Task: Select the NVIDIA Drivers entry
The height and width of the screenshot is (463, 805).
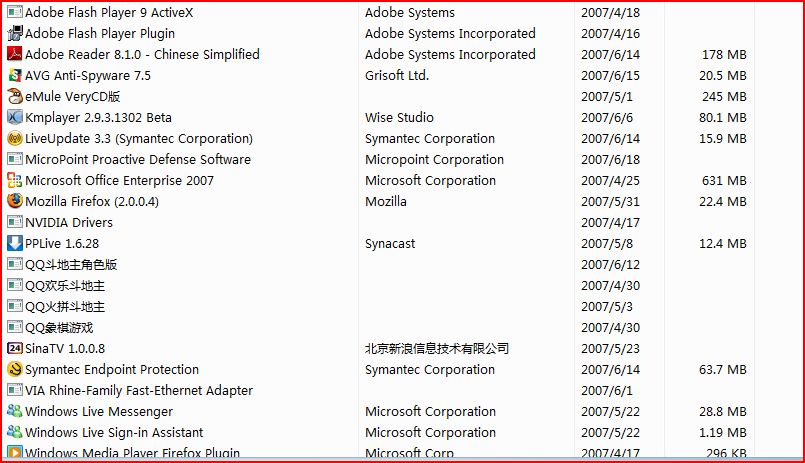Action: (x=69, y=222)
